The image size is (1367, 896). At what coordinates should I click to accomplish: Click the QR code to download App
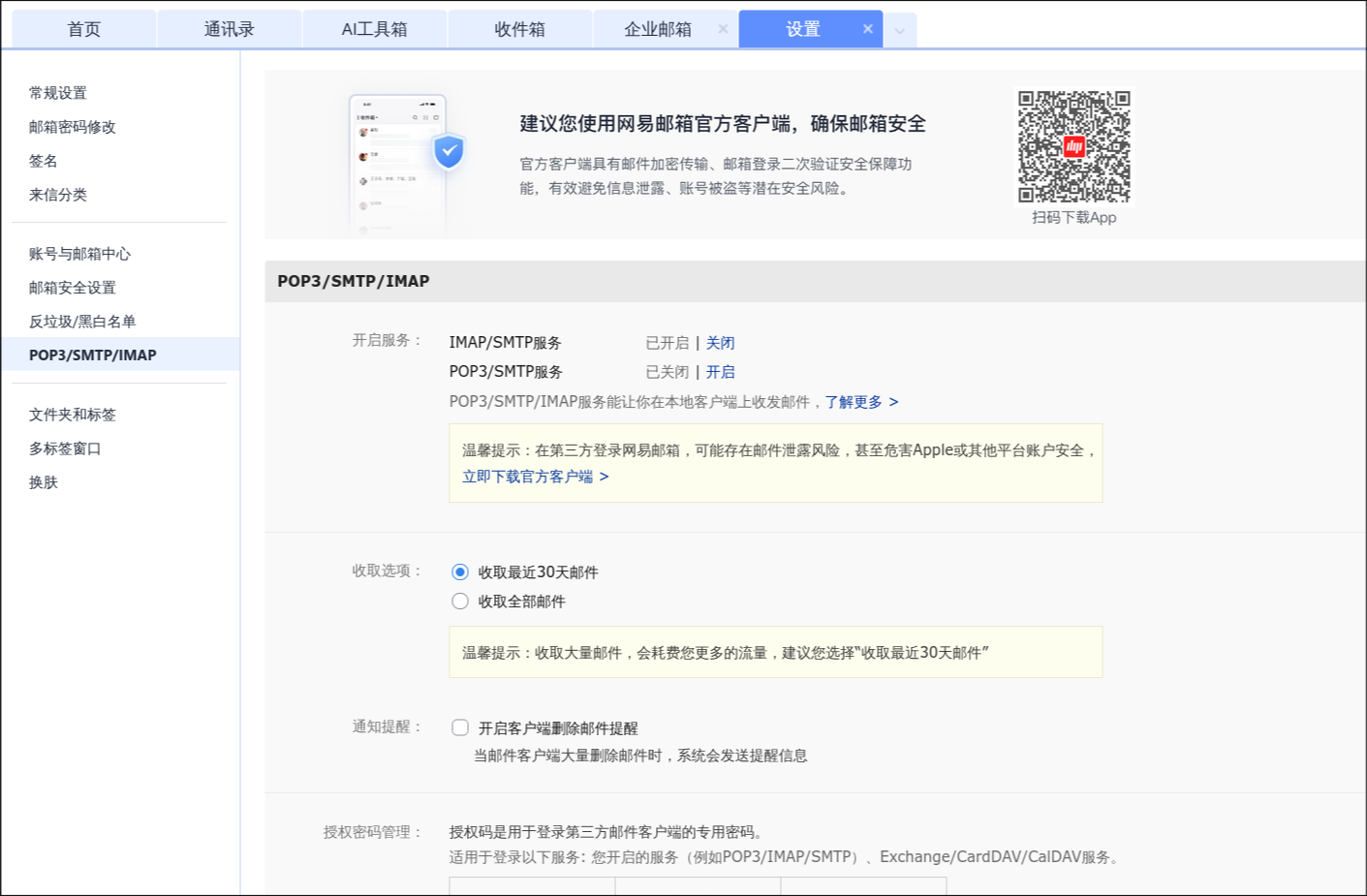(1073, 146)
